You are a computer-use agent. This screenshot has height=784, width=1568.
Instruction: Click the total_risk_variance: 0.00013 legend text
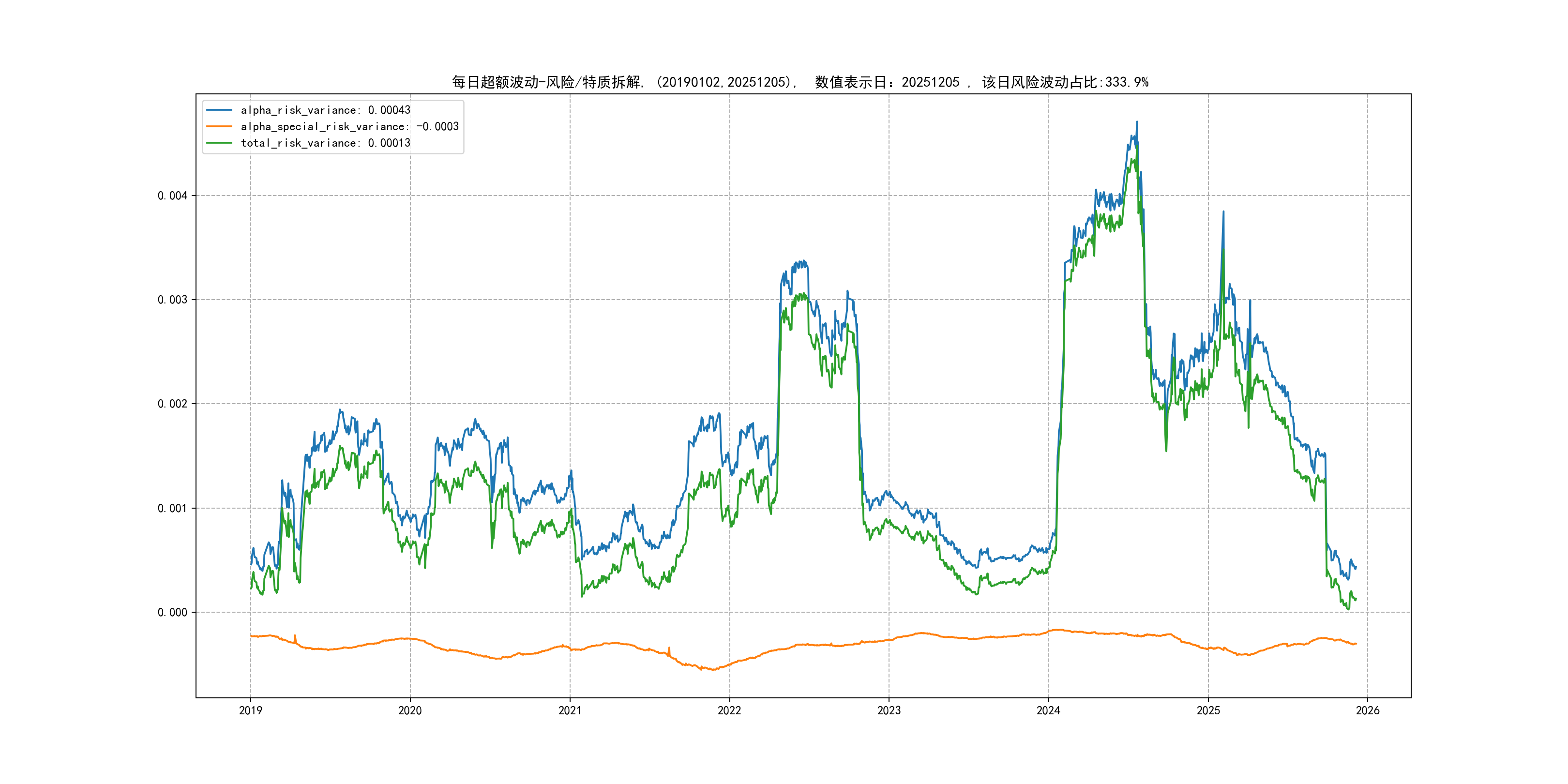326,143
